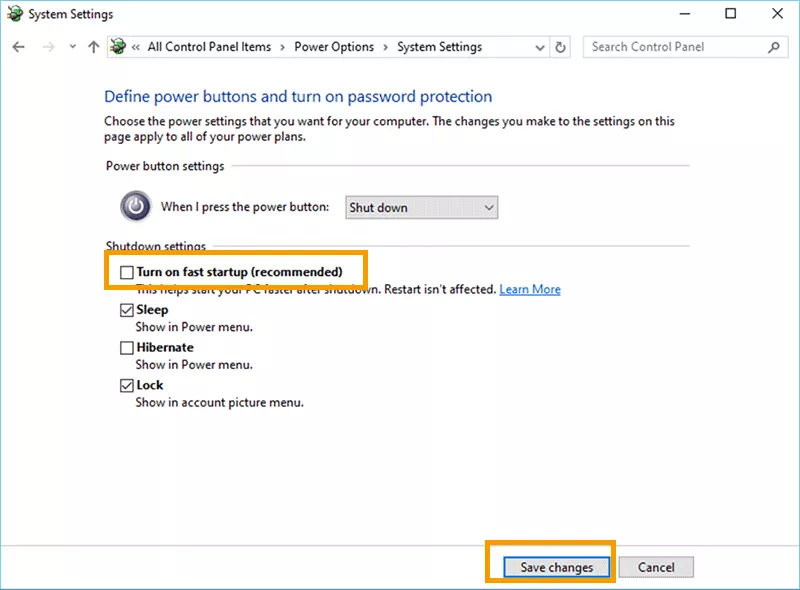
Task: Click the search magnifier icon
Action: 774,47
